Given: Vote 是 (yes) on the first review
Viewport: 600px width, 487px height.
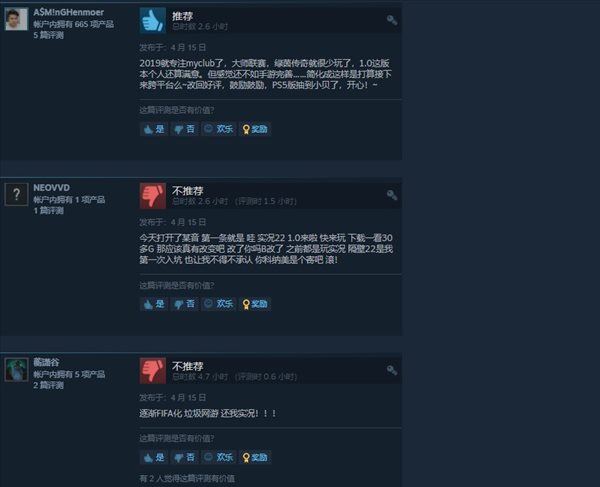Looking at the screenshot, I should pyautogui.click(x=154, y=129).
